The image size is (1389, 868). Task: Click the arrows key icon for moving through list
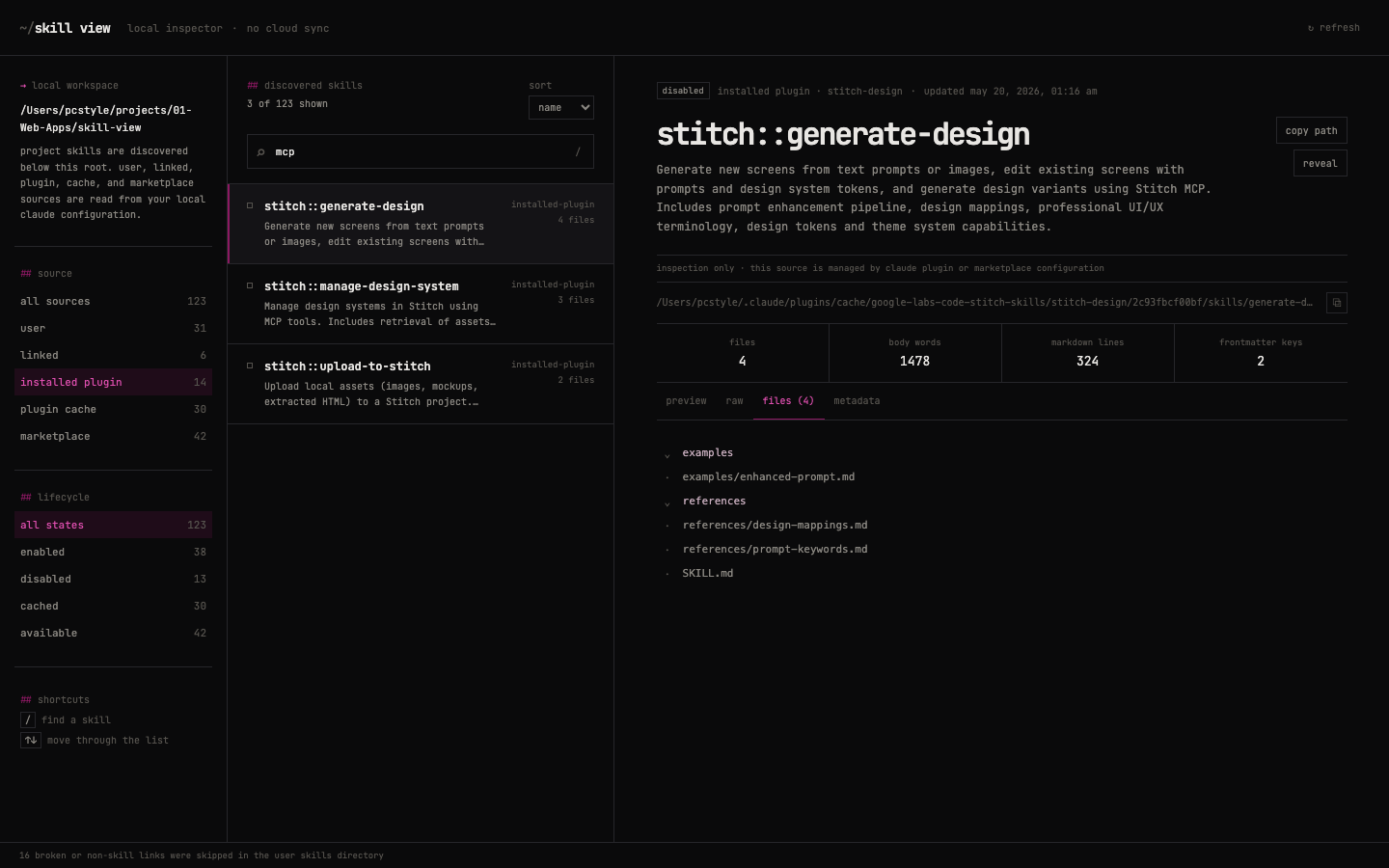pos(31,740)
